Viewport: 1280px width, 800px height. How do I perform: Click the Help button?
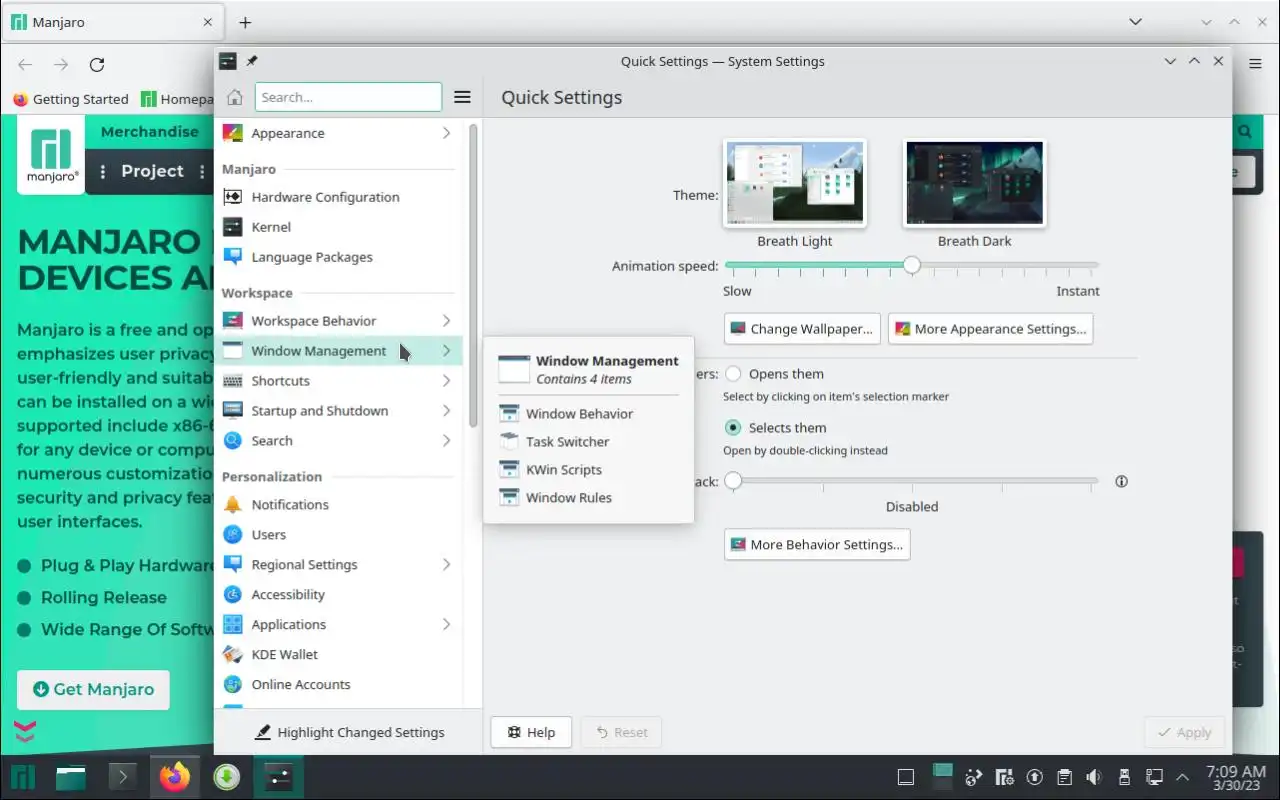(x=531, y=733)
